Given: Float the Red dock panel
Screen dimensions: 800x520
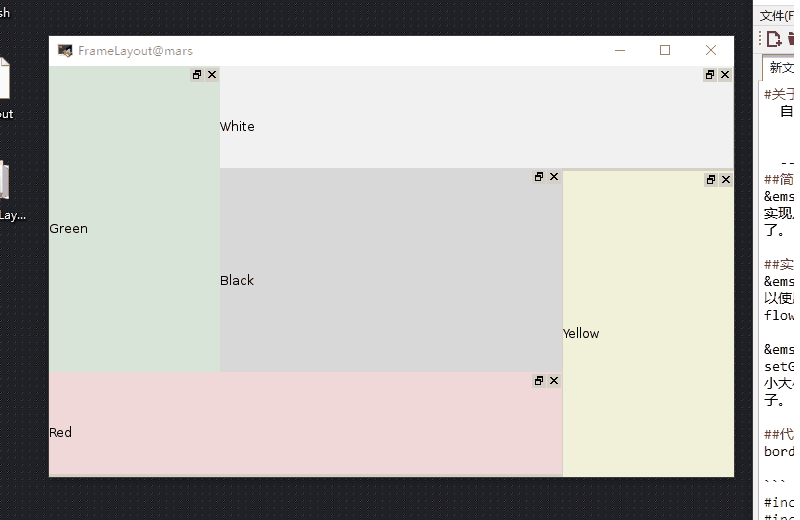Looking at the screenshot, I should [539, 381].
